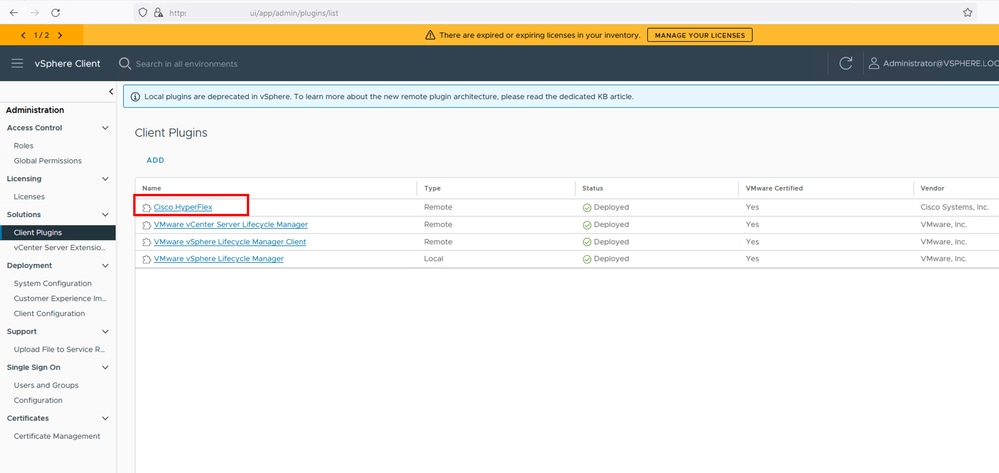Collapse the Support section
Screen dimensions: 999x473
pos(105,332)
